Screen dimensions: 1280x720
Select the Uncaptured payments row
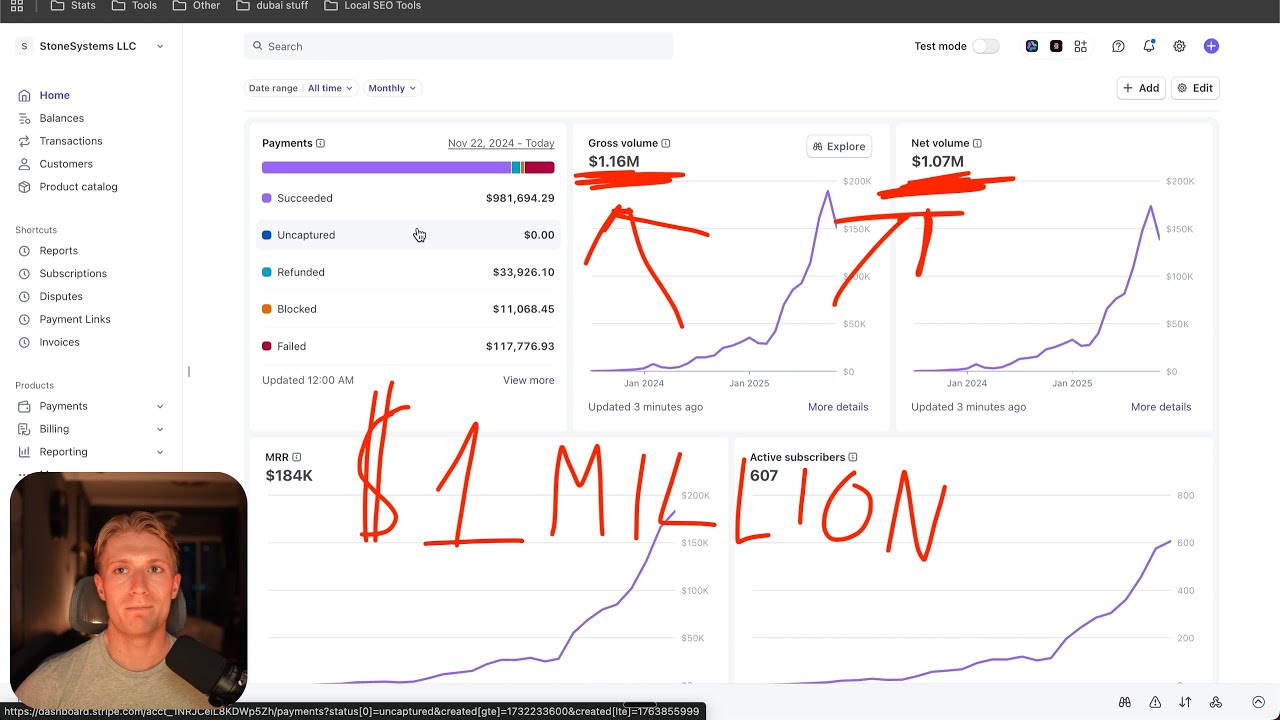tap(408, 235)
